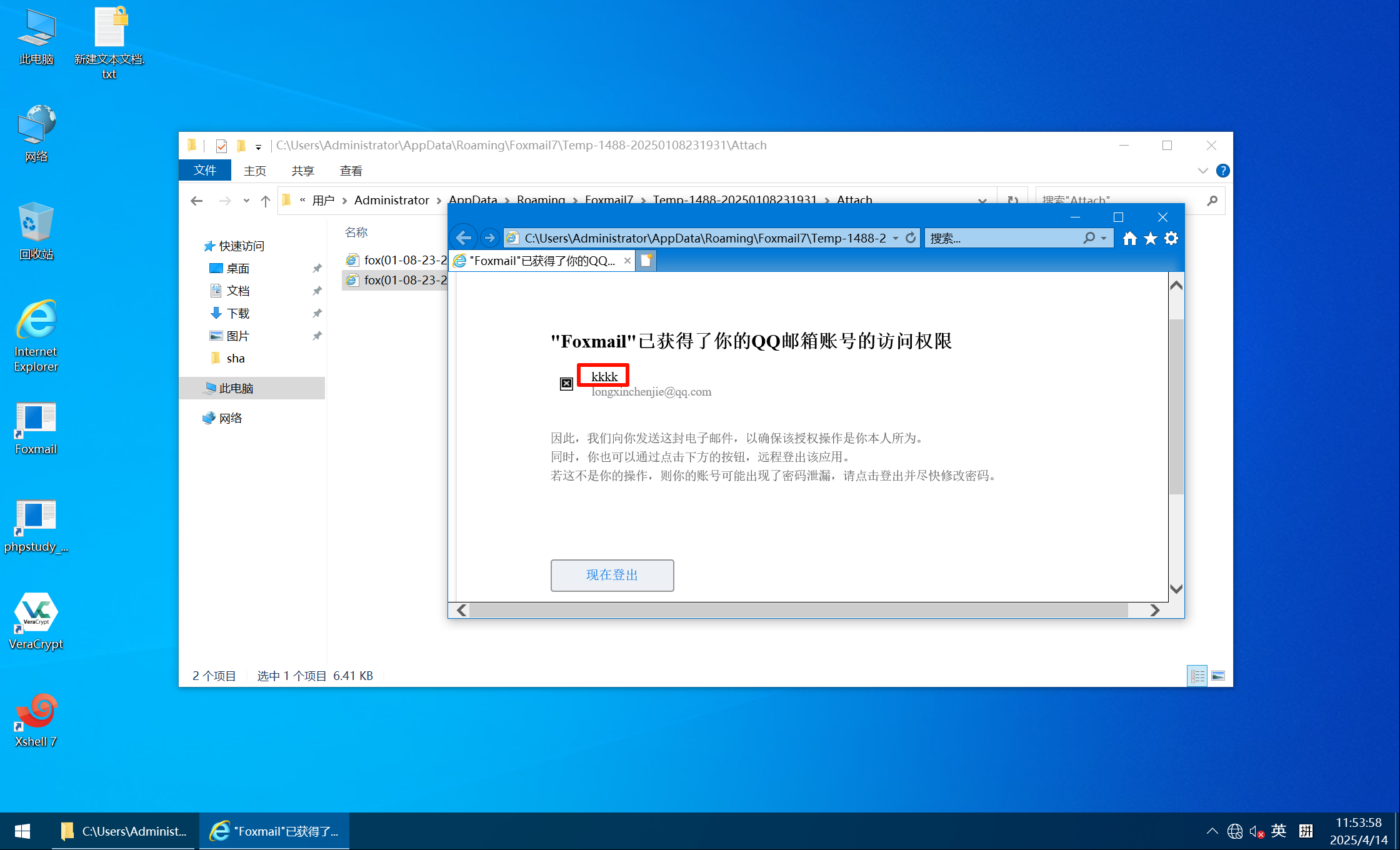The height and width of the screenshot is (850, 1400).
Task: Open the IE address bar dropdown
Action: [896, 238]
